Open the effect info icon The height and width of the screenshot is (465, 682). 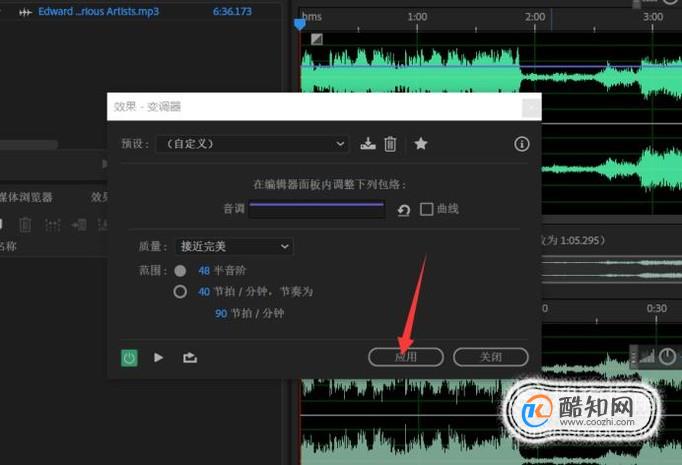click(522, 144)
